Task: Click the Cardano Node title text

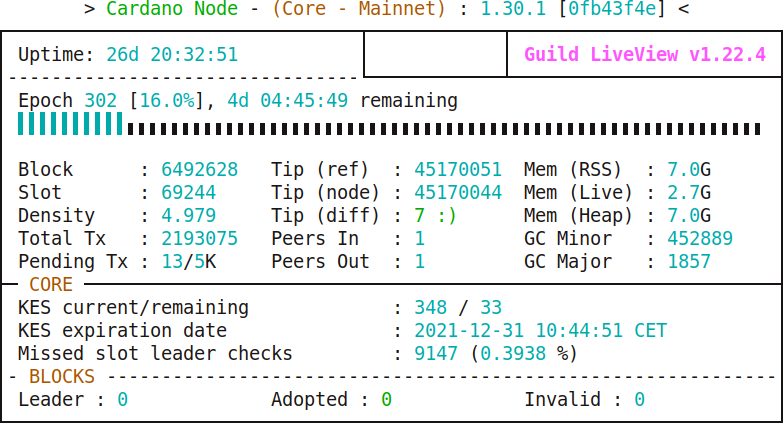Action: coord(172,9)
